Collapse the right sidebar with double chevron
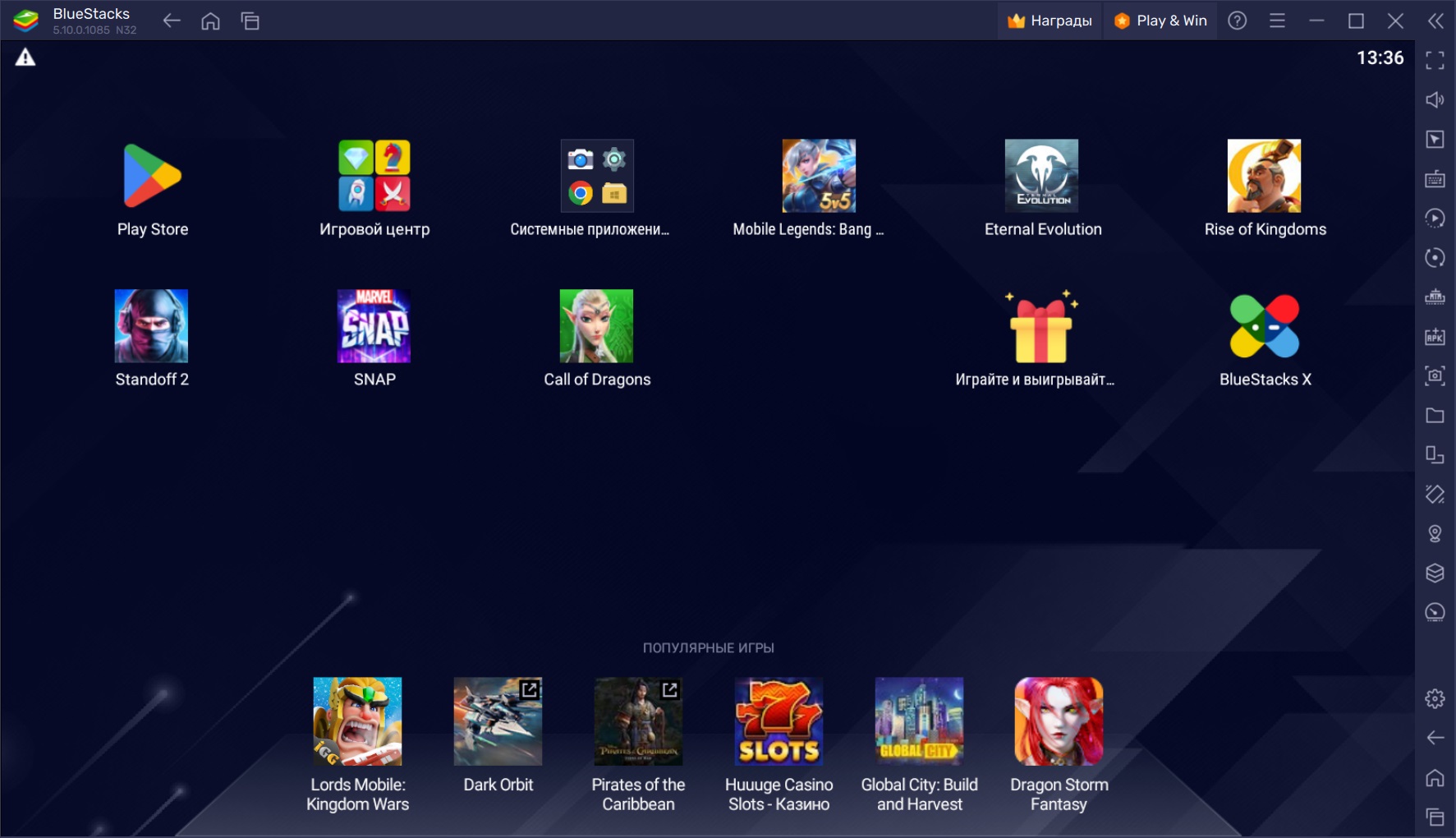 point(1435,21)
